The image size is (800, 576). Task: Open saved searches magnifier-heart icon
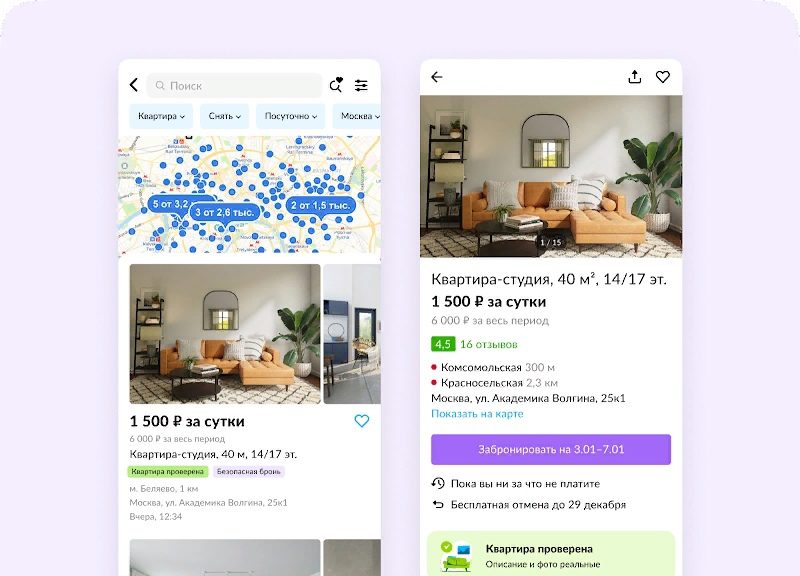(x=336, y=85)
